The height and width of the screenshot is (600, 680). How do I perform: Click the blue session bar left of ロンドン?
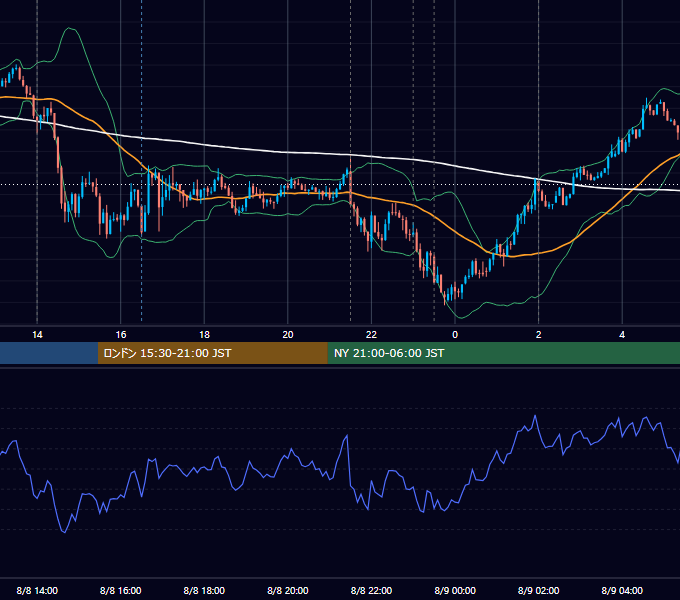[x=49, y=353]
